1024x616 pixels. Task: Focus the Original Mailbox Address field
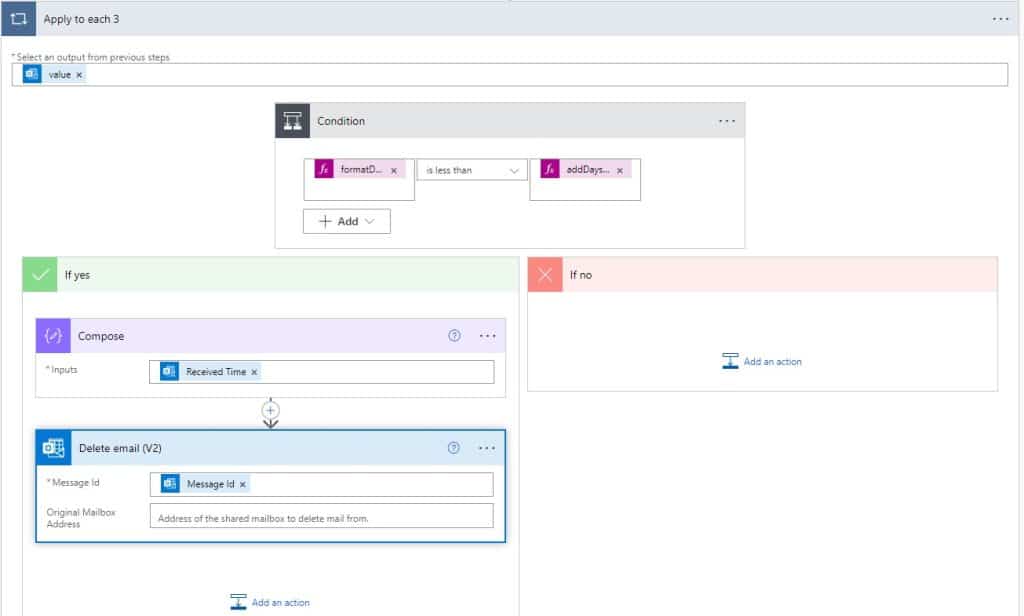[321, 515]
